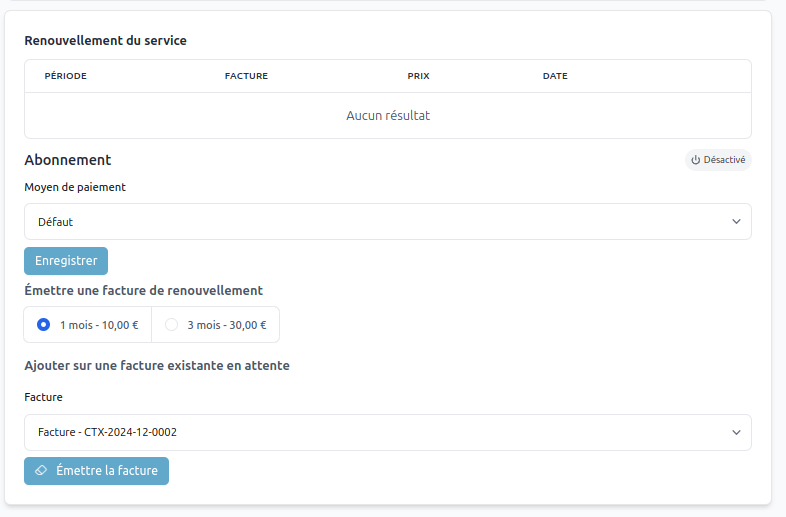The height and width of the screenshot is (517, 786).
Task: Select the PRIX column header
Action: (418, 76)
